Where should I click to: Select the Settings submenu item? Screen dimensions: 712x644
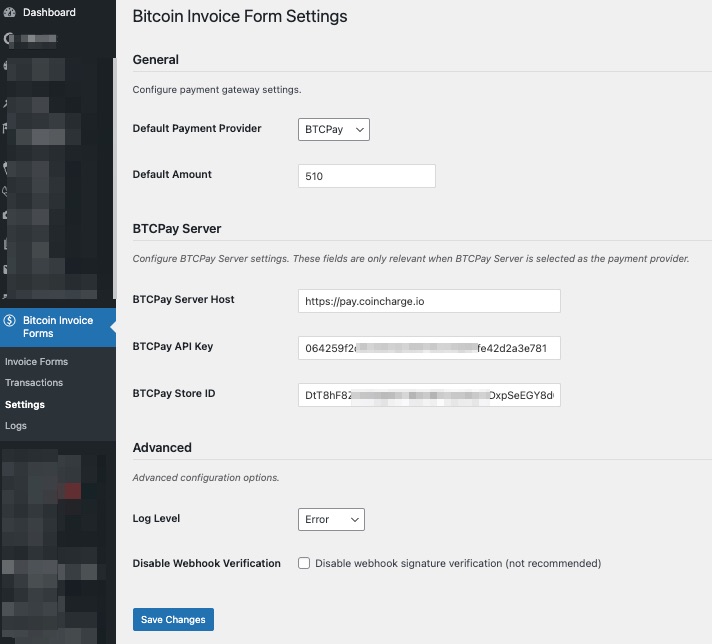tap(25, 405)
